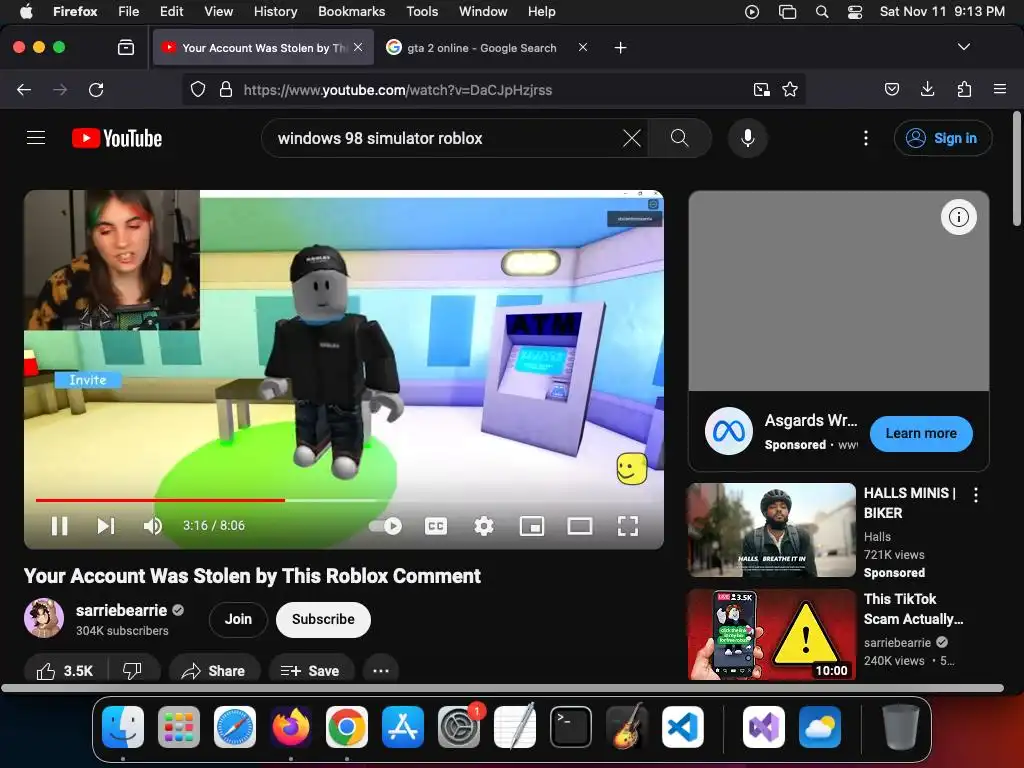The height and width of the screenshot is (768, 1024).
Task: Open Spotlight search in menu bar
Action: point(822,12)
